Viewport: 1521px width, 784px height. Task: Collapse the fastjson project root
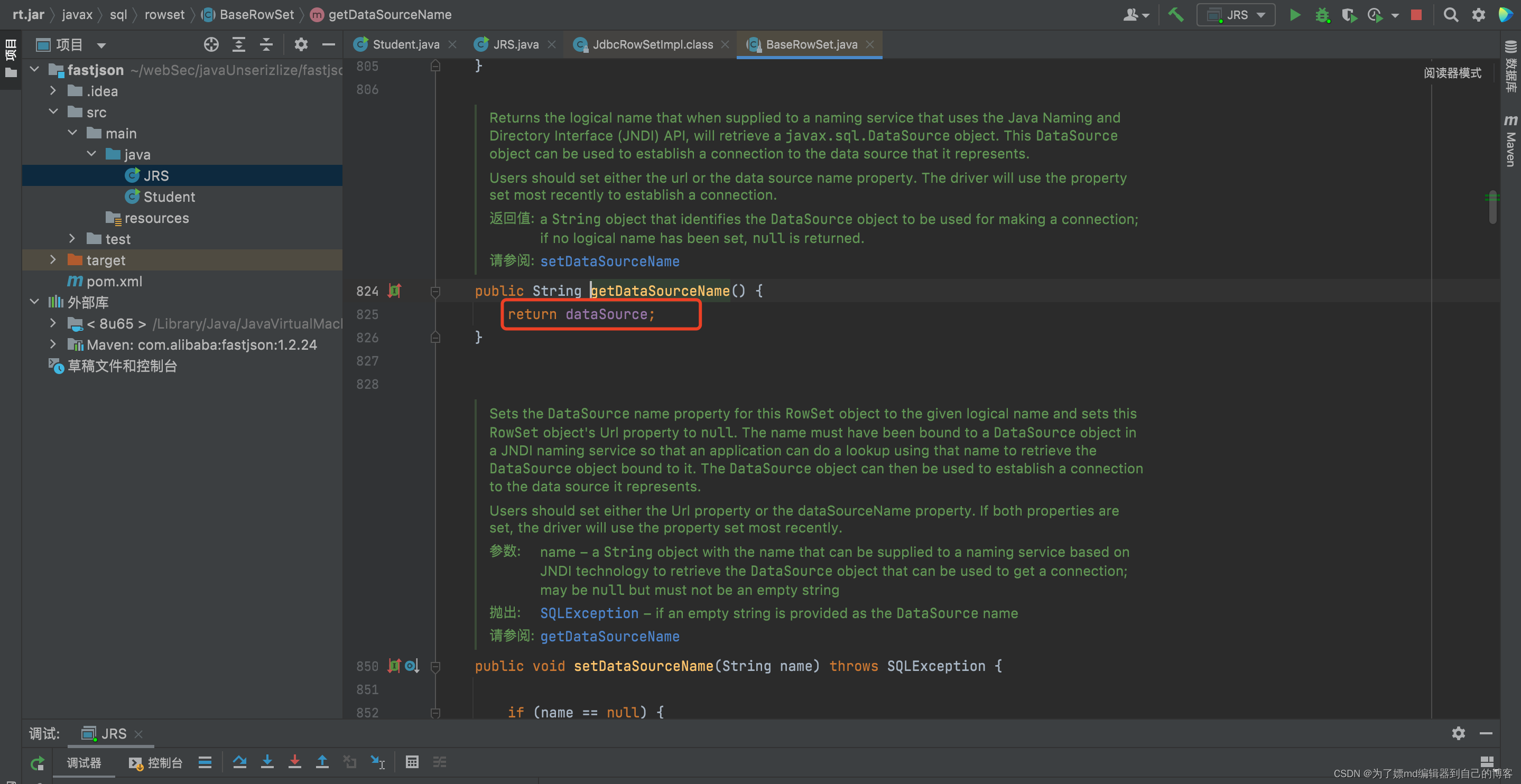pos(34,70)
